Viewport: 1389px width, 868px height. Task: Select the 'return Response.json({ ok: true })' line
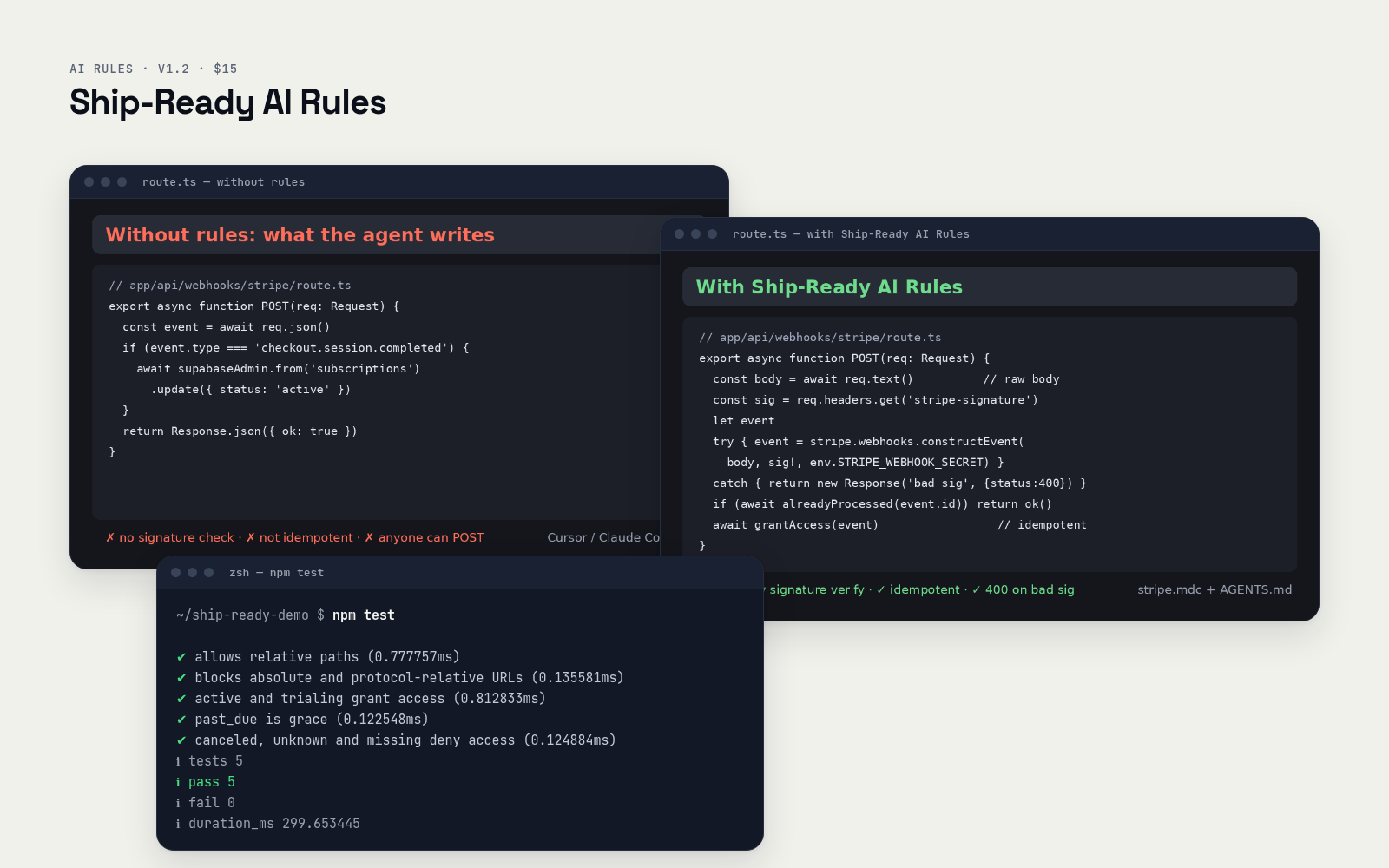[x=240, y=431]
